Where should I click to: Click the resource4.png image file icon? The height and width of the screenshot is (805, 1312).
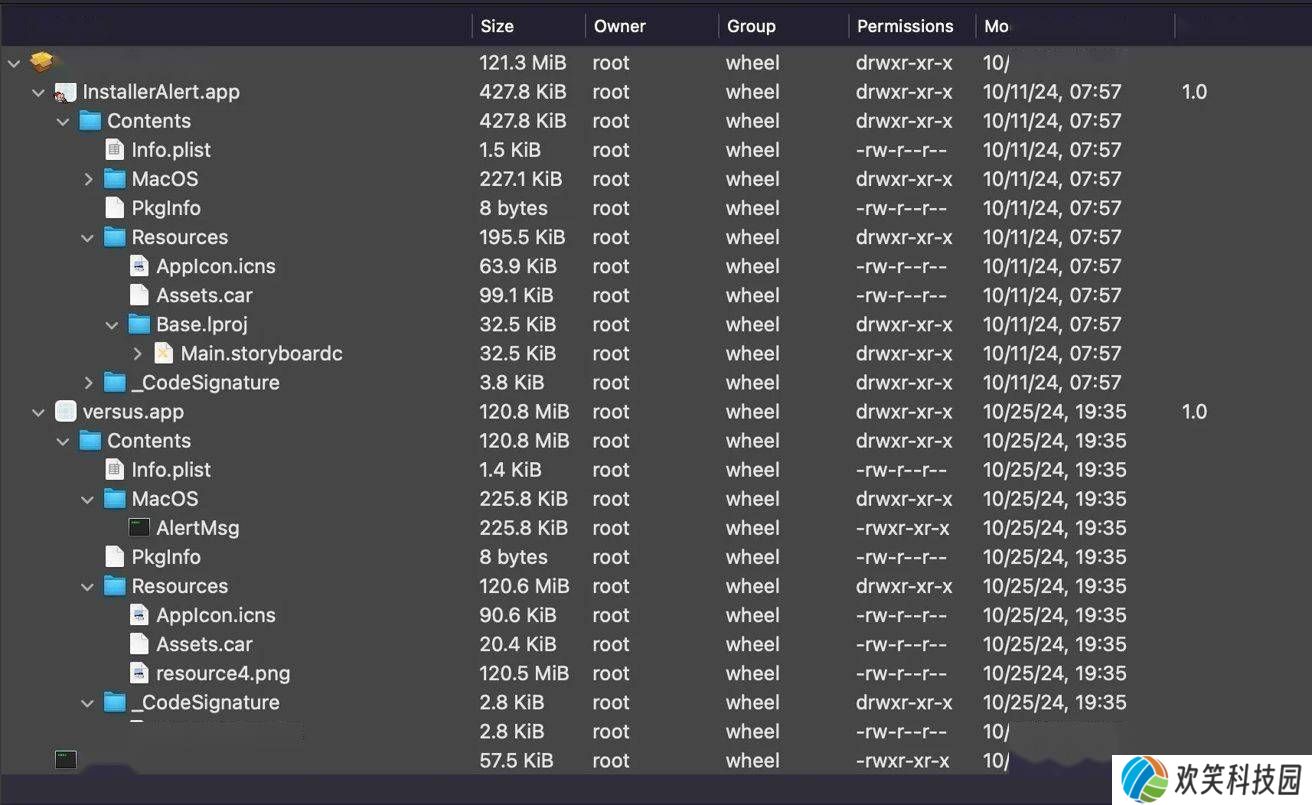point(139,673)
